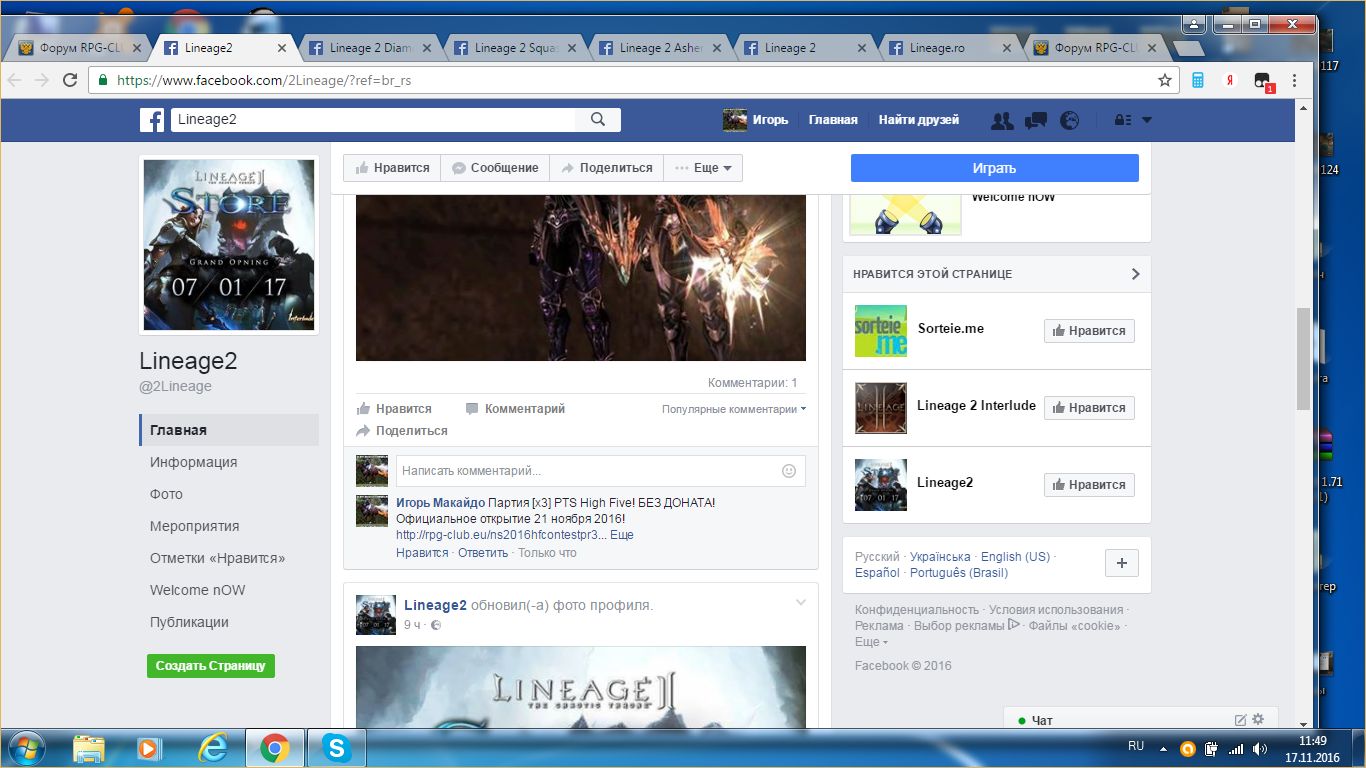
Task: Open Skype from taskbar
Action: (x=337, y=747)
